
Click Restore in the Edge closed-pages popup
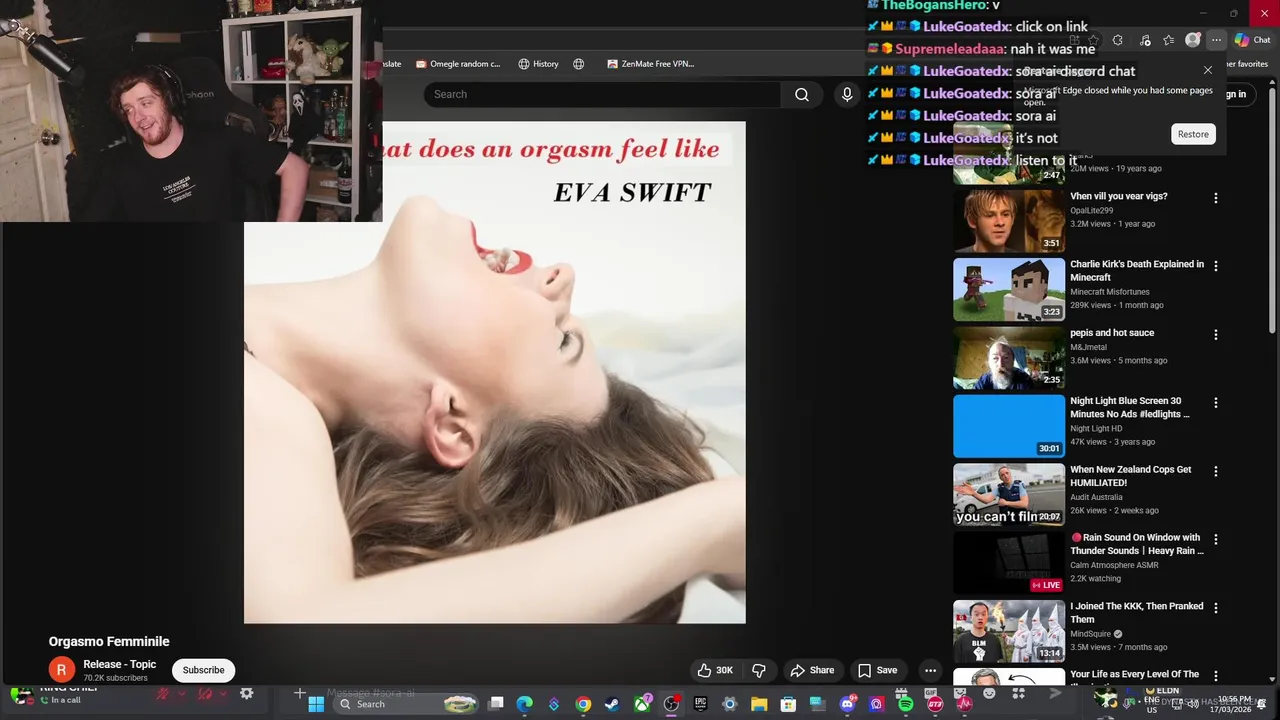(1193, 134)
